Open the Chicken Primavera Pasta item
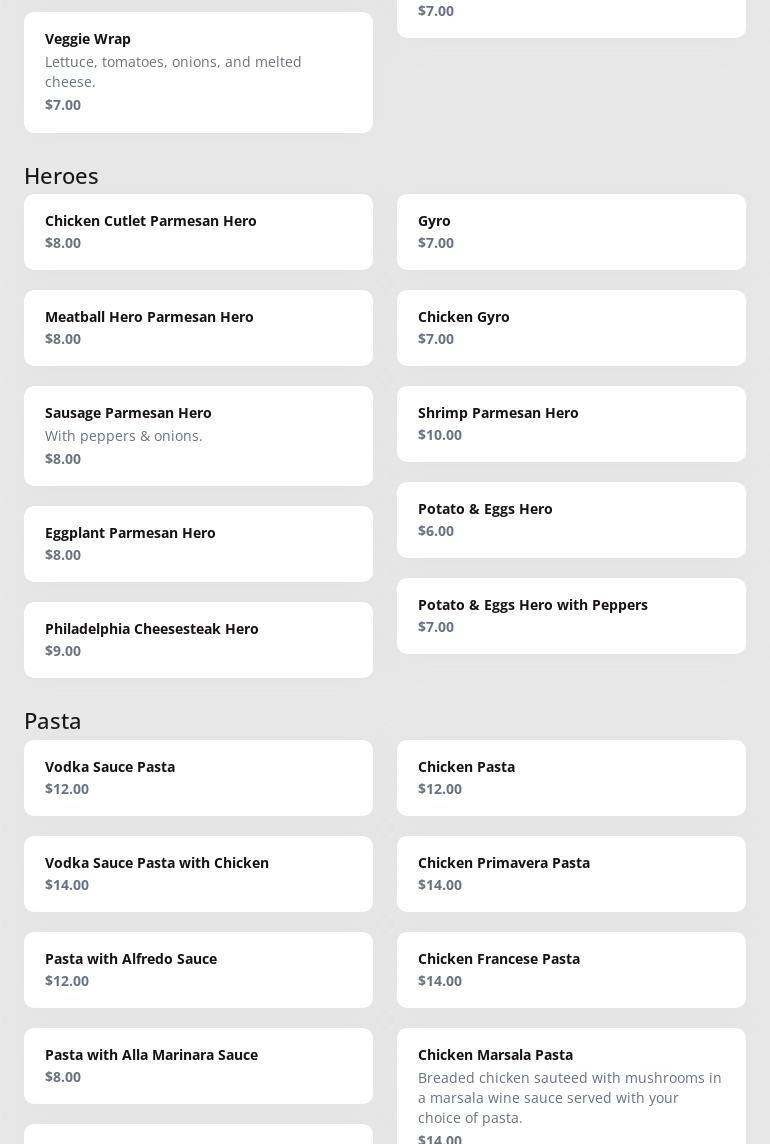The image size is (770, 1144). pyautogui.click(x=571, y=874)
